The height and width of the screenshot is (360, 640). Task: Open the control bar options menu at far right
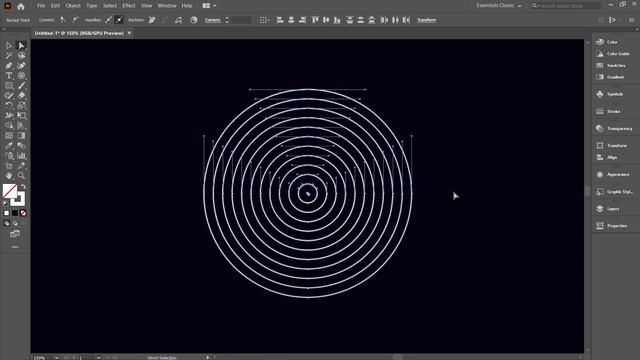click(632, 20)
